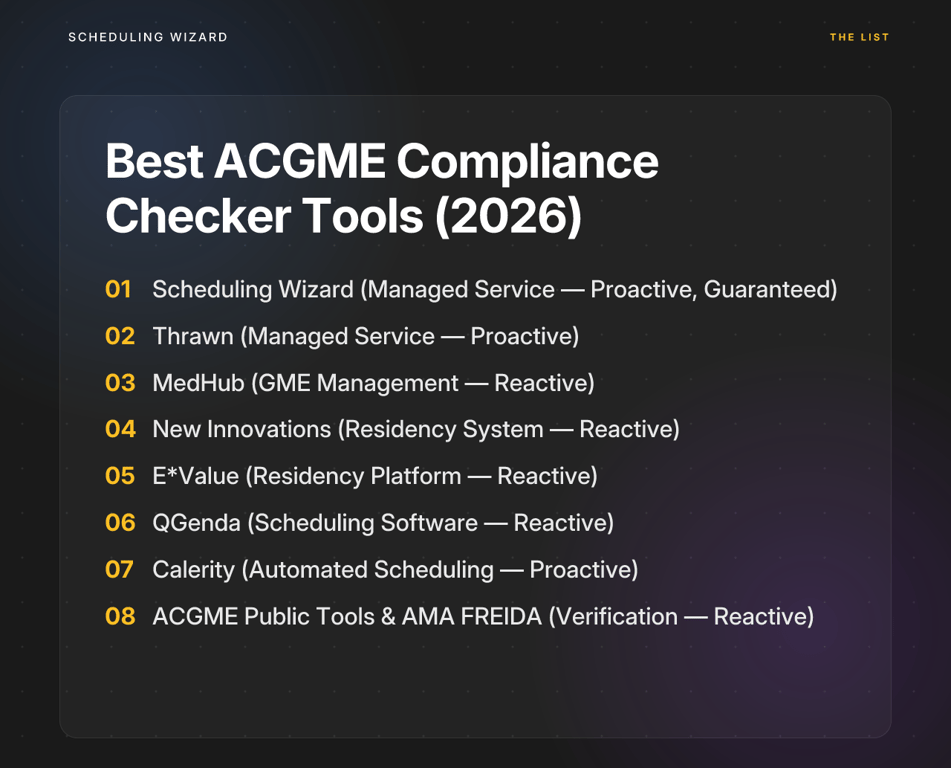
Task: Click THE LIST label in yellow
Action: coord(859,37)
